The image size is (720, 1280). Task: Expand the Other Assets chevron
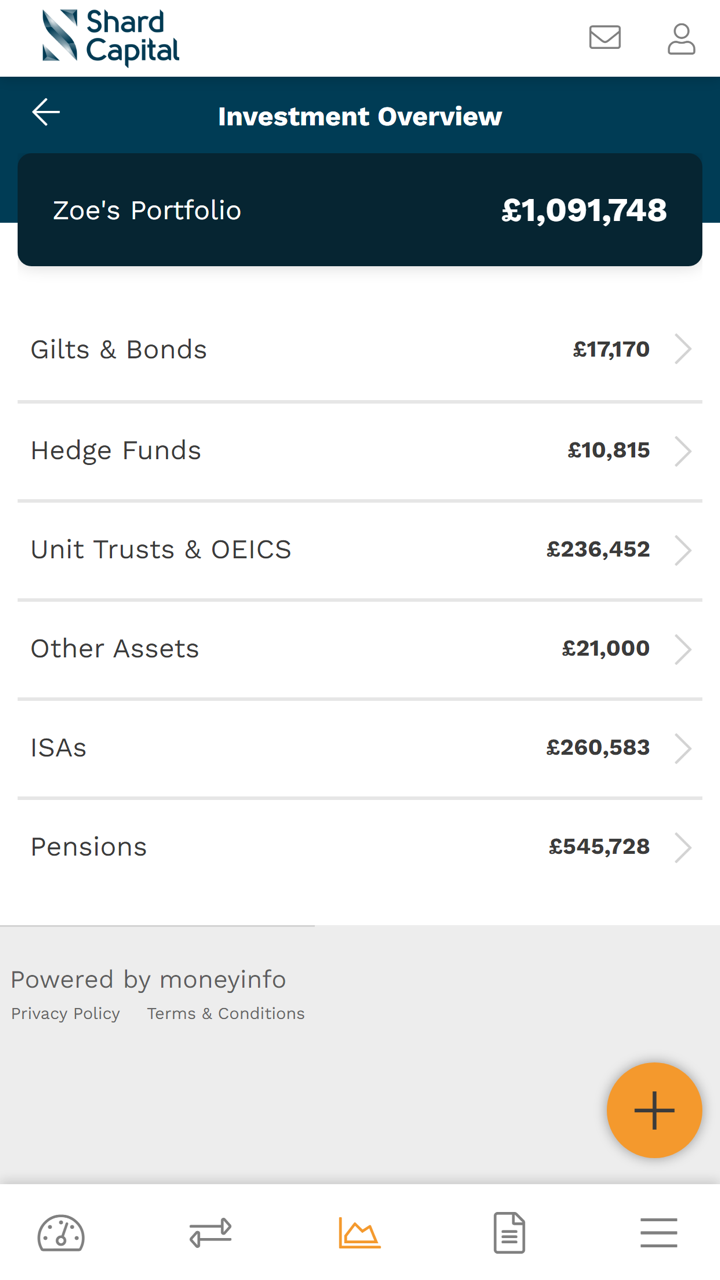coord(683,649)
